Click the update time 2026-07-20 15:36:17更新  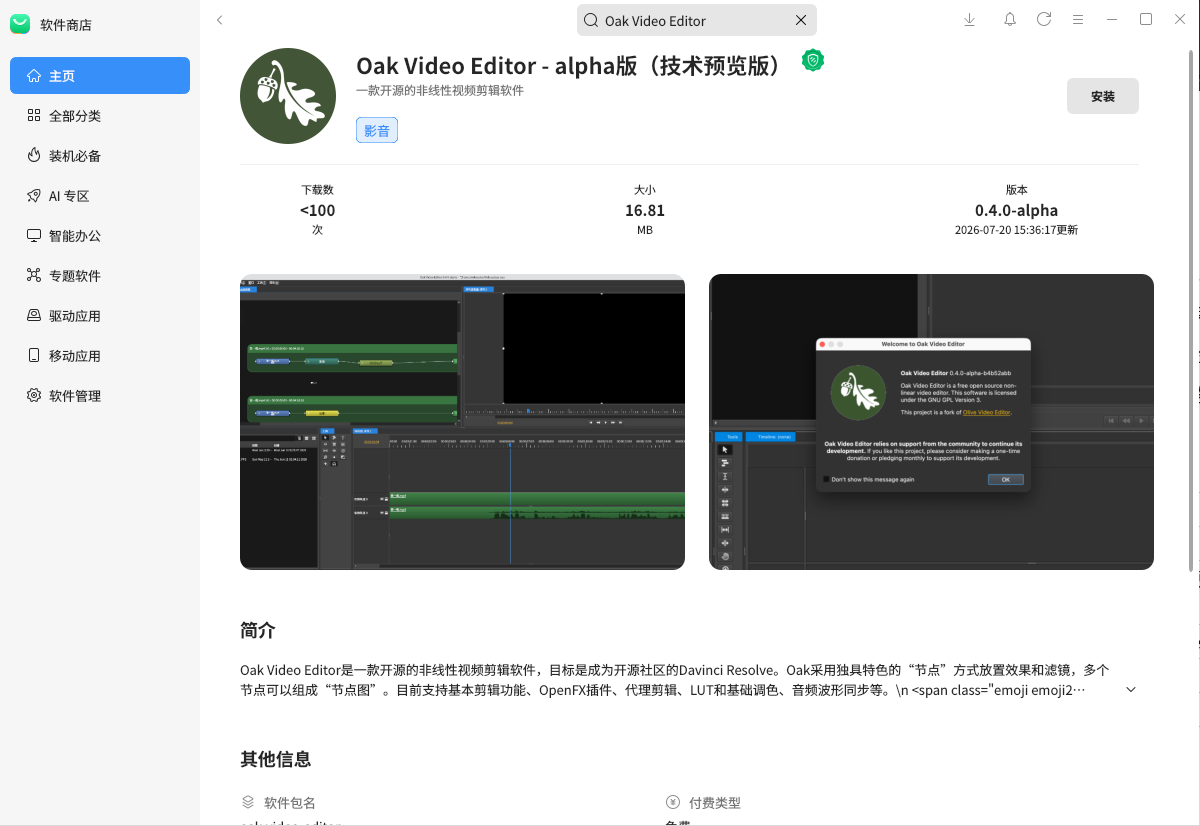[1016, 230]
